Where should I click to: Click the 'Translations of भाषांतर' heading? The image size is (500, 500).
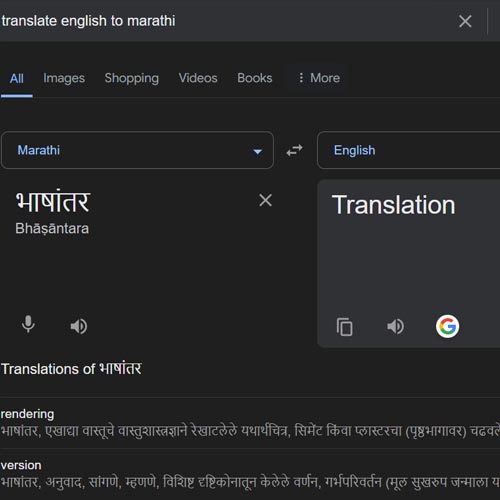pyautogui.click(x=71, y=369)
